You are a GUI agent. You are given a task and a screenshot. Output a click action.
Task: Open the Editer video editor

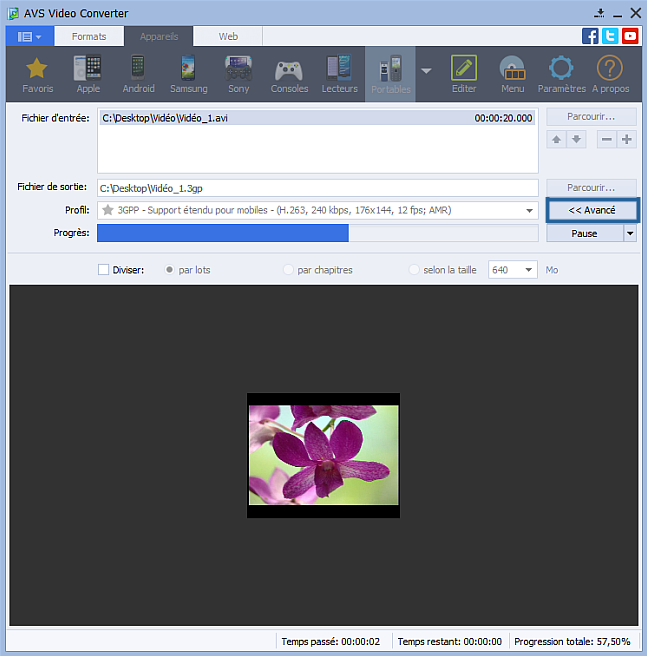(464, 74)
